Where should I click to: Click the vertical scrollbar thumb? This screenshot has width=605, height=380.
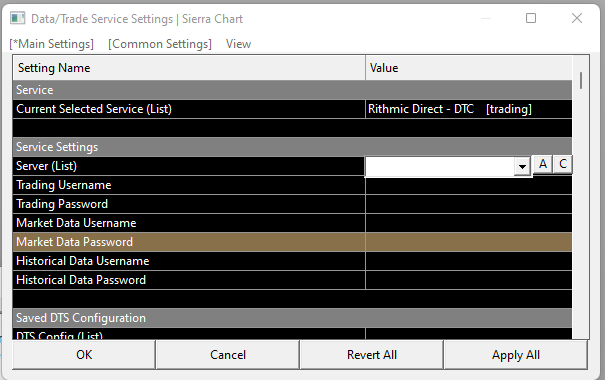[581, 80]
